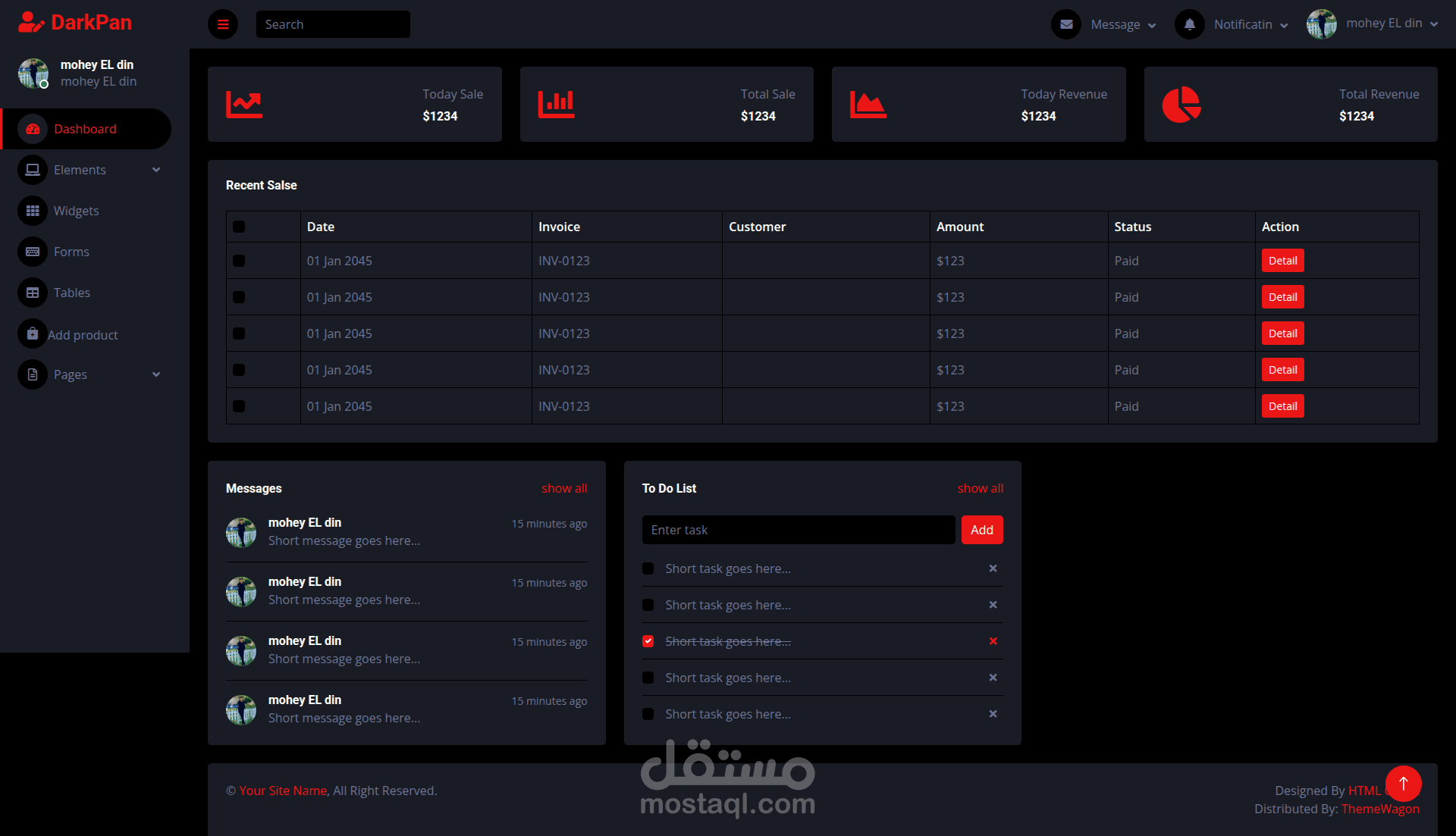The image size is (1456, 836).
Task: Click the Total Revenue pie chart icon
Action: coord(1181,105)
